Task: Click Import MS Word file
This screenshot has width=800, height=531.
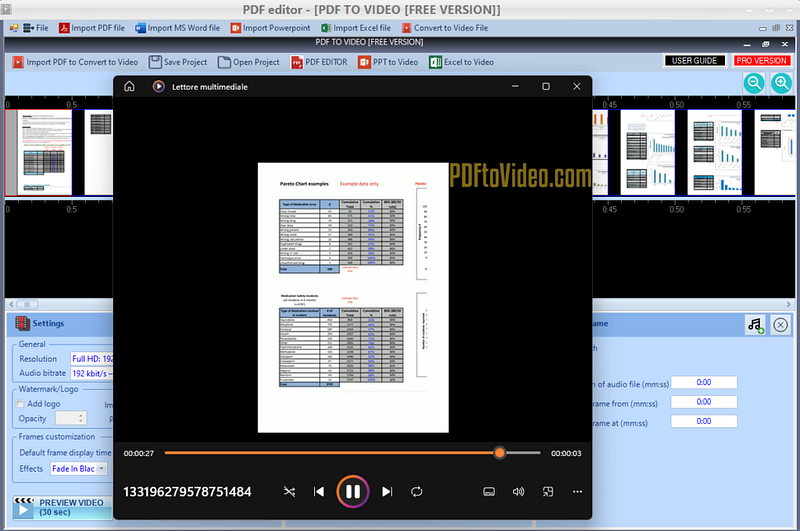Action: click(178, 28)
